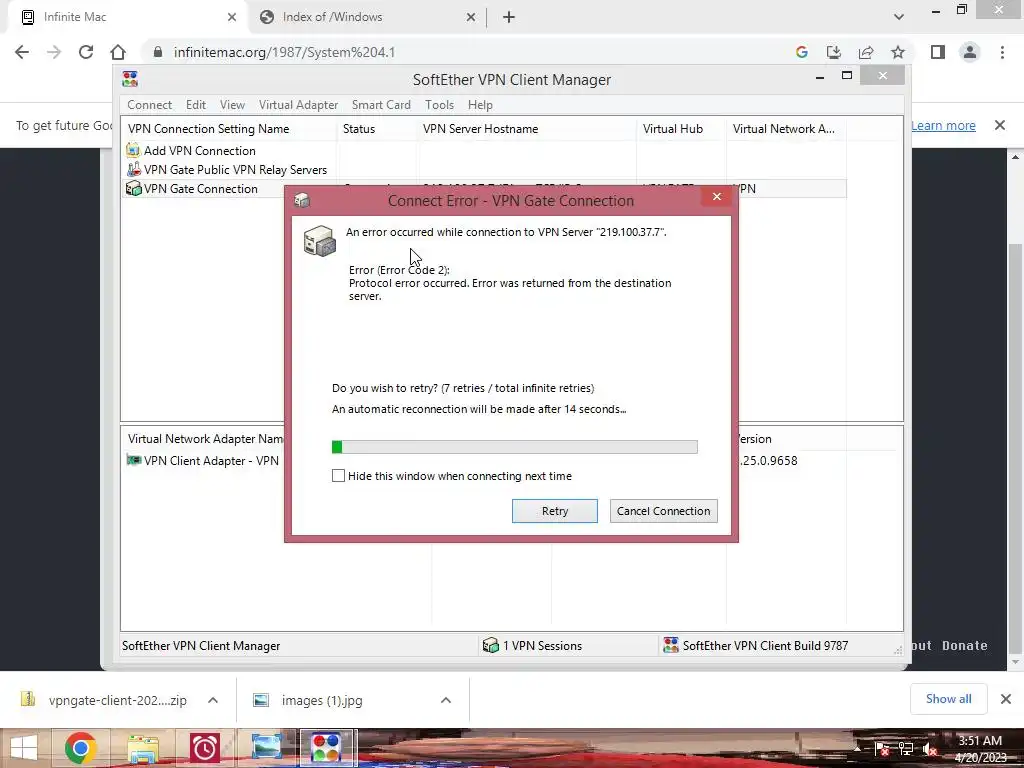Select VPN Gate Public VPN Relay Servers icon
Viewport: 1024px width, 768px height.
[x=133, y=169]
